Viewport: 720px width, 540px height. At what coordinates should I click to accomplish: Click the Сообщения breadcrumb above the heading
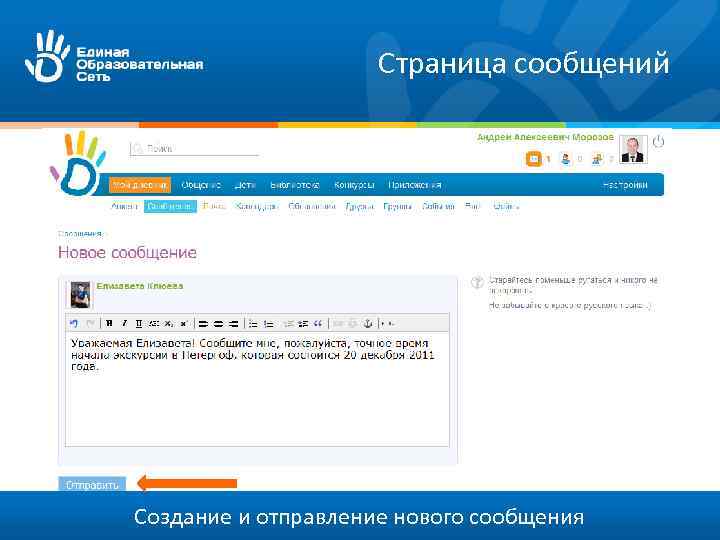coord(80,234)
